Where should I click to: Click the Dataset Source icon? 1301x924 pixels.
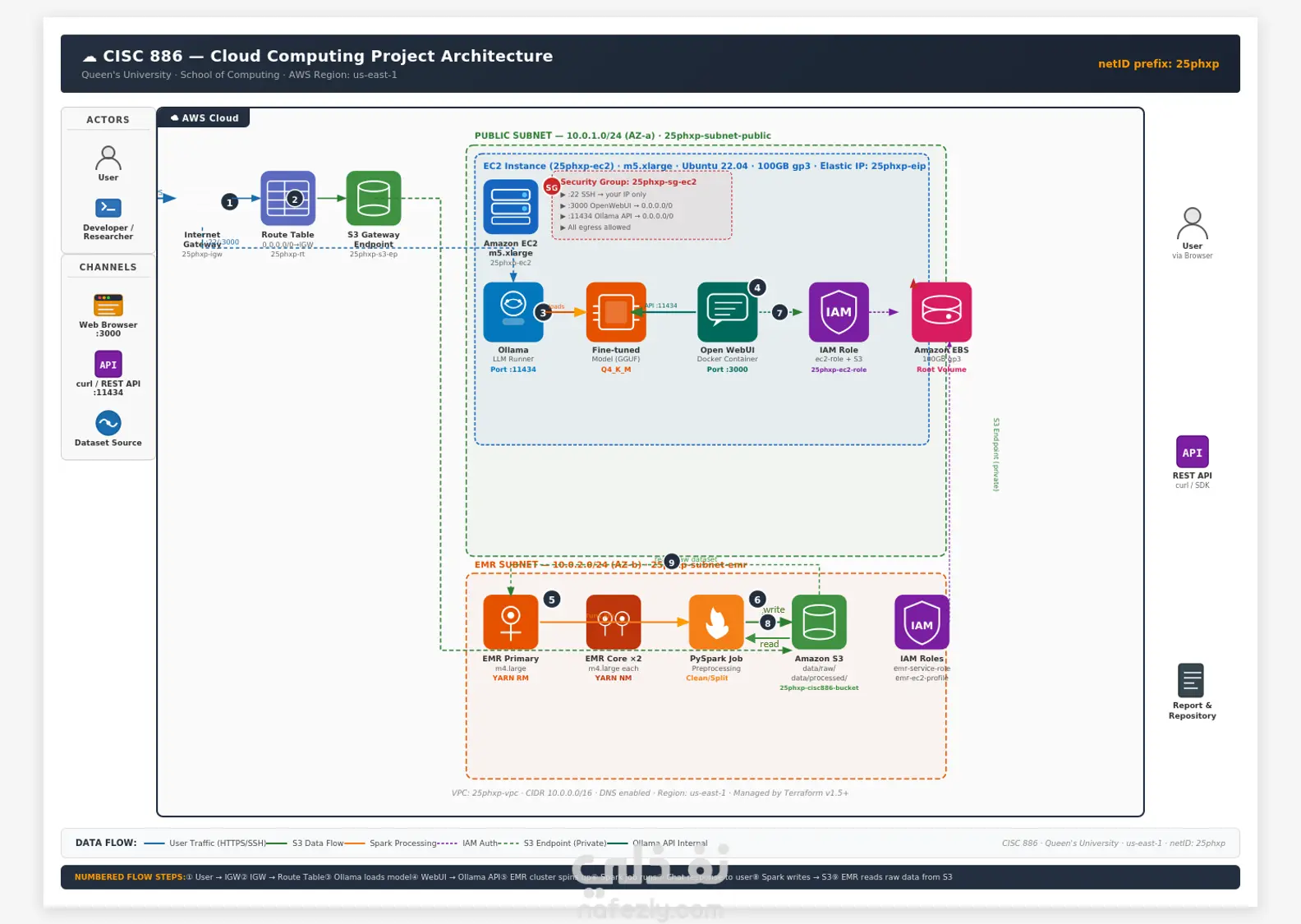point(108,423)
